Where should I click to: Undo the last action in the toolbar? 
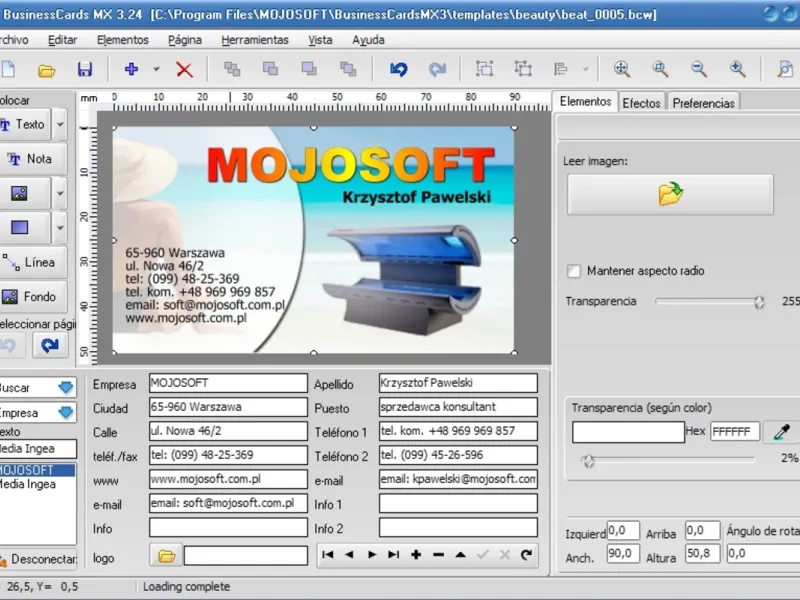point(398,69)
